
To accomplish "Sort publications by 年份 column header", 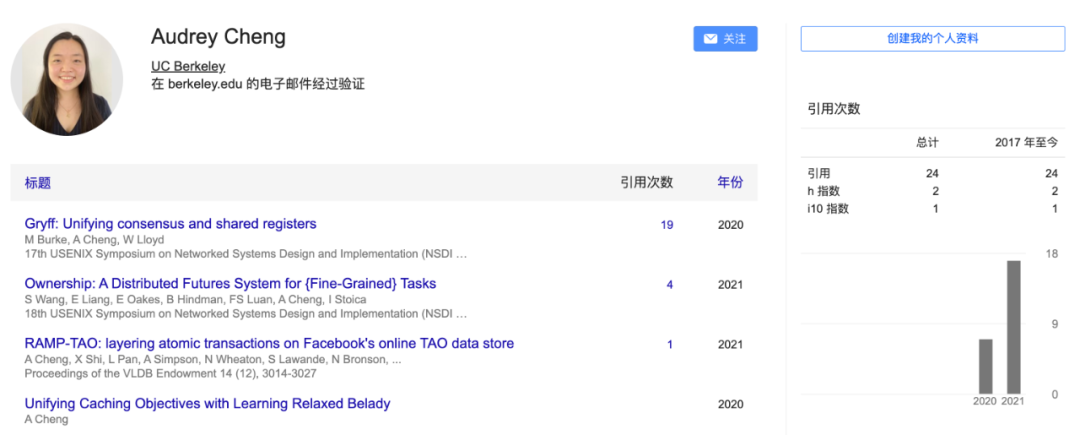I will (x=730, y=183).
